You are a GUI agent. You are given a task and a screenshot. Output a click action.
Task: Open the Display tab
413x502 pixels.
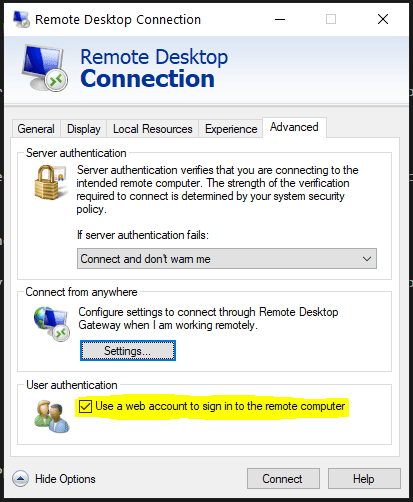[84, 129]
